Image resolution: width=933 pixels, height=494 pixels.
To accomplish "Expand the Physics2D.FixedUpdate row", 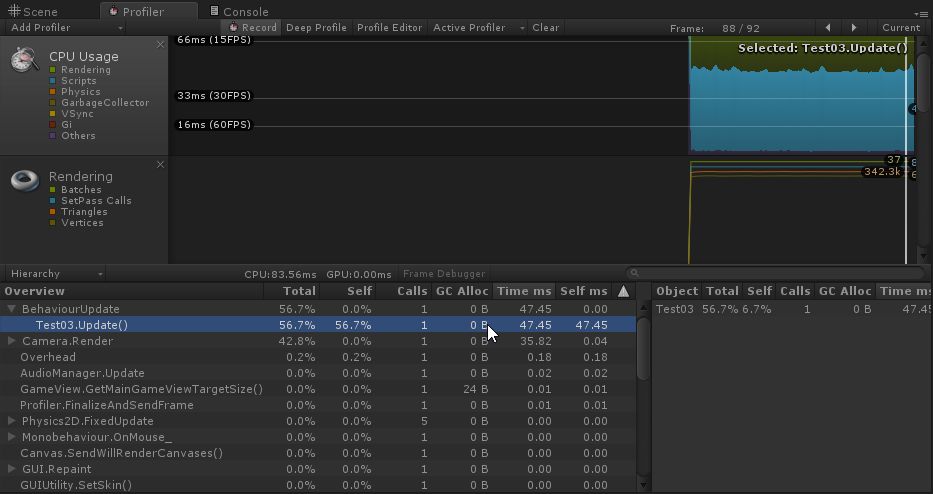I will (x=11, y=421).
